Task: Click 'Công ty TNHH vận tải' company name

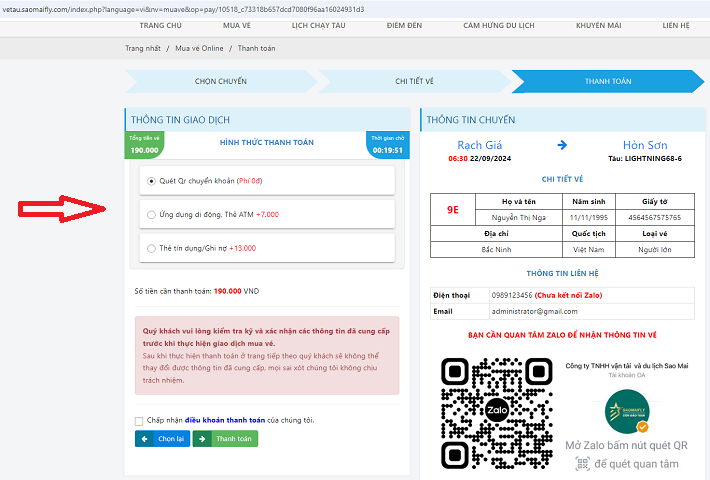Action: point(627,366)
